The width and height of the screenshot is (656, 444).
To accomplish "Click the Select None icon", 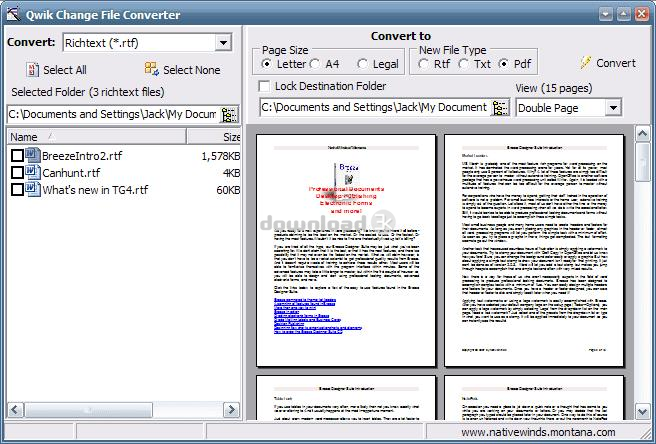I will click(151, 69).
